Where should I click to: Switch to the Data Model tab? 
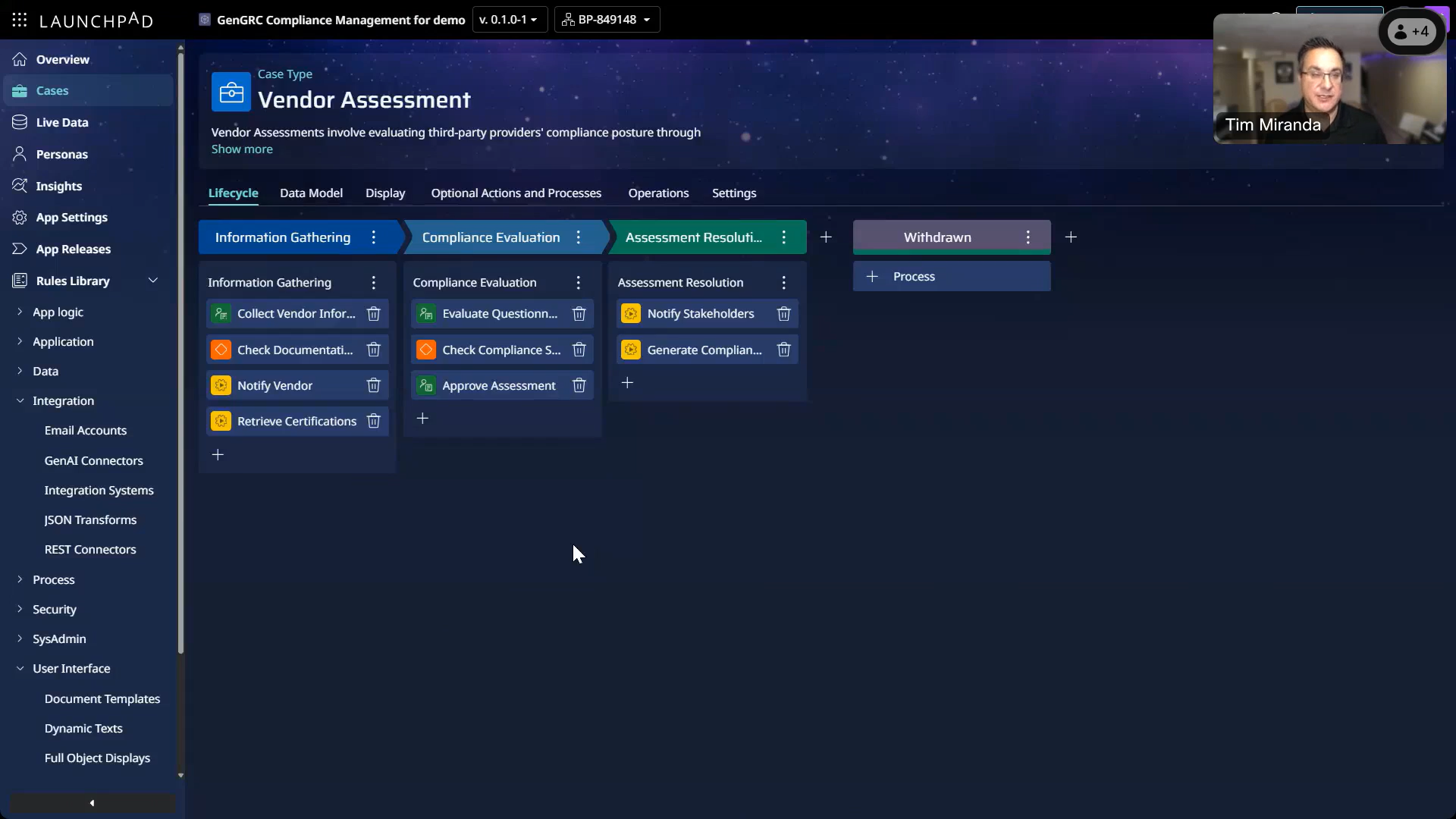[x=311, y=193]
